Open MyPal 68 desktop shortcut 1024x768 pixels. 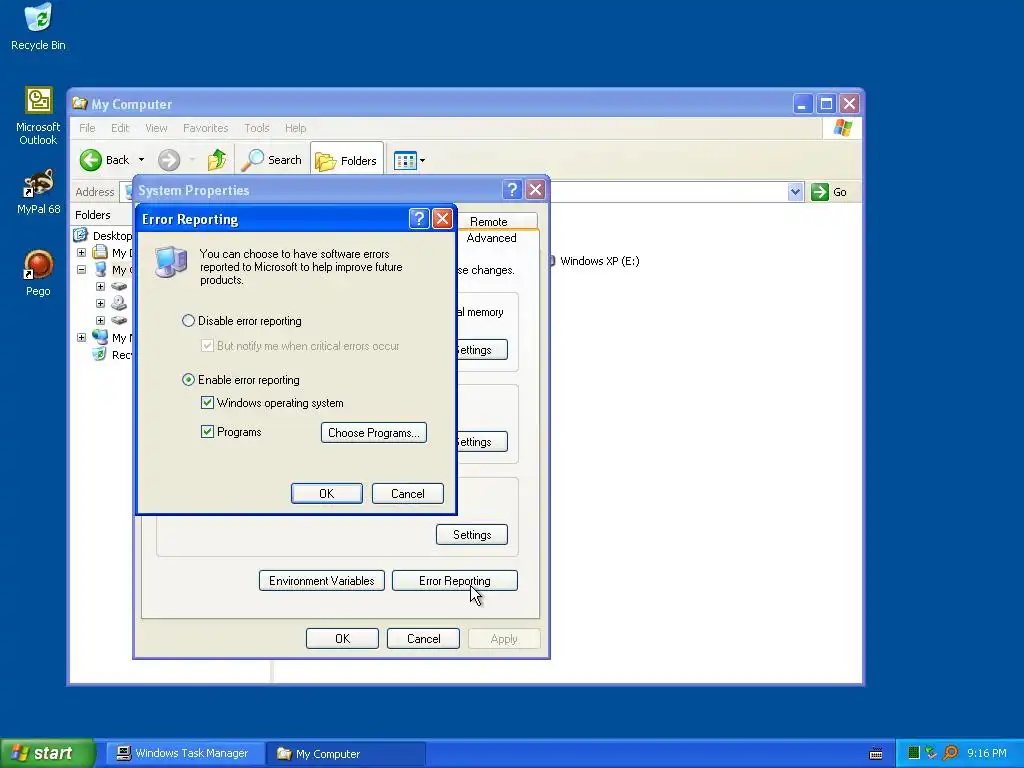click(38, 192)
